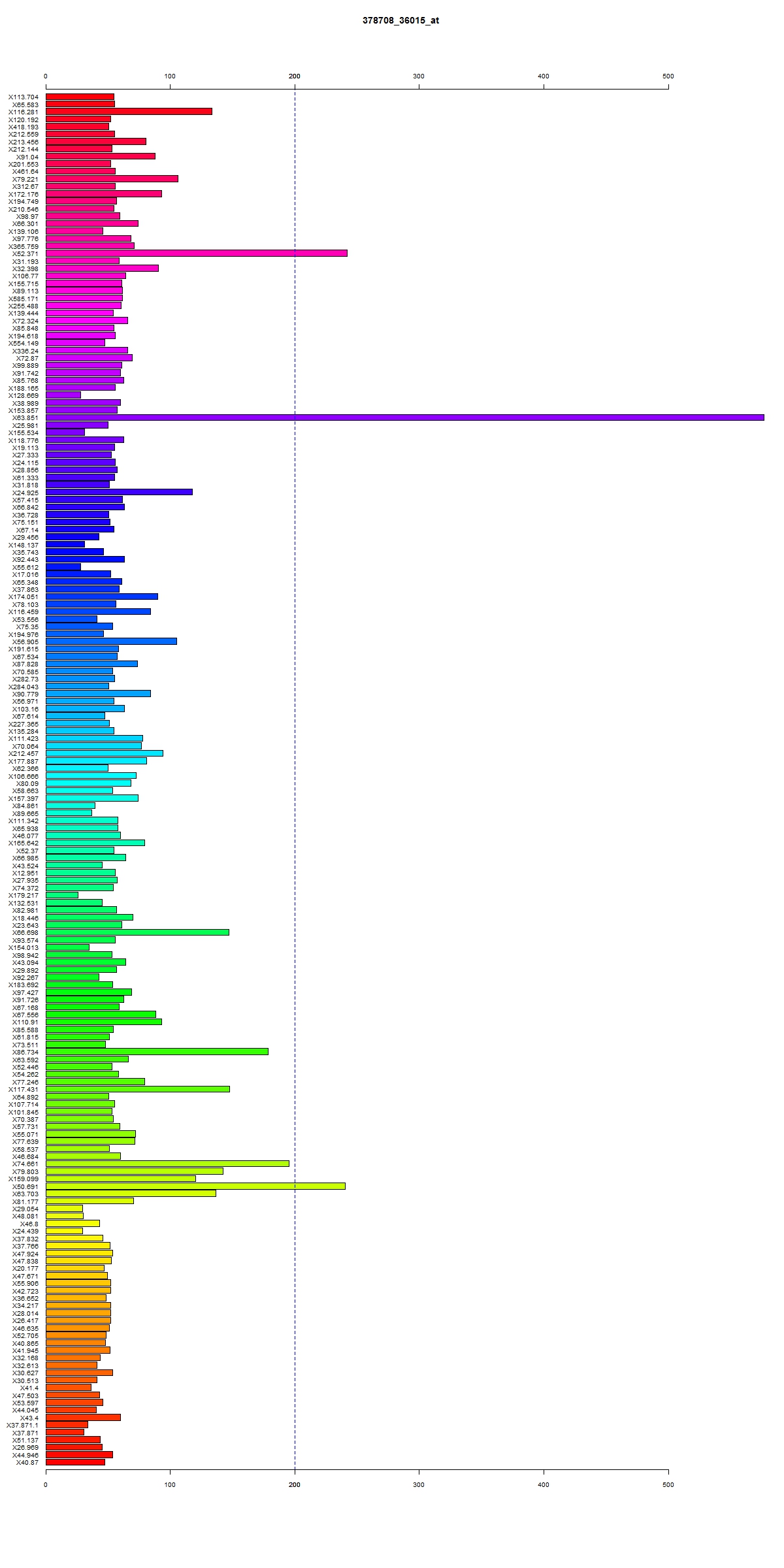Click row label X24.925
The image size is (784, 1568).
click(25, 493)
